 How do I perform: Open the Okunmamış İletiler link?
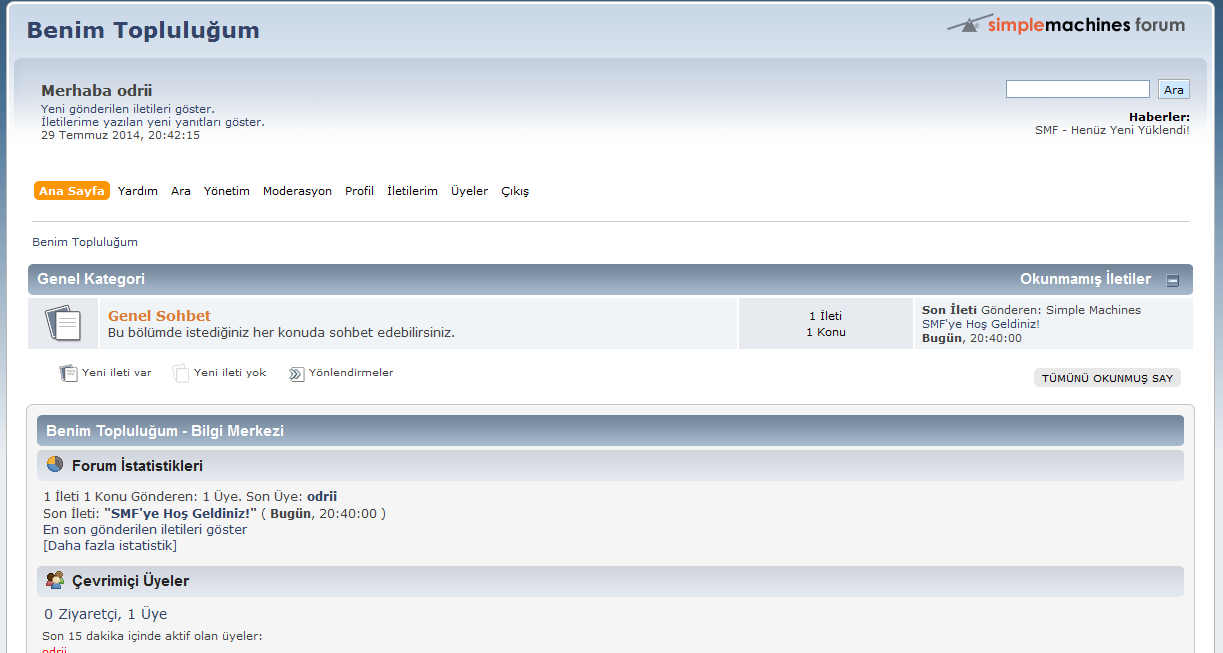[x=1085, y=279]
